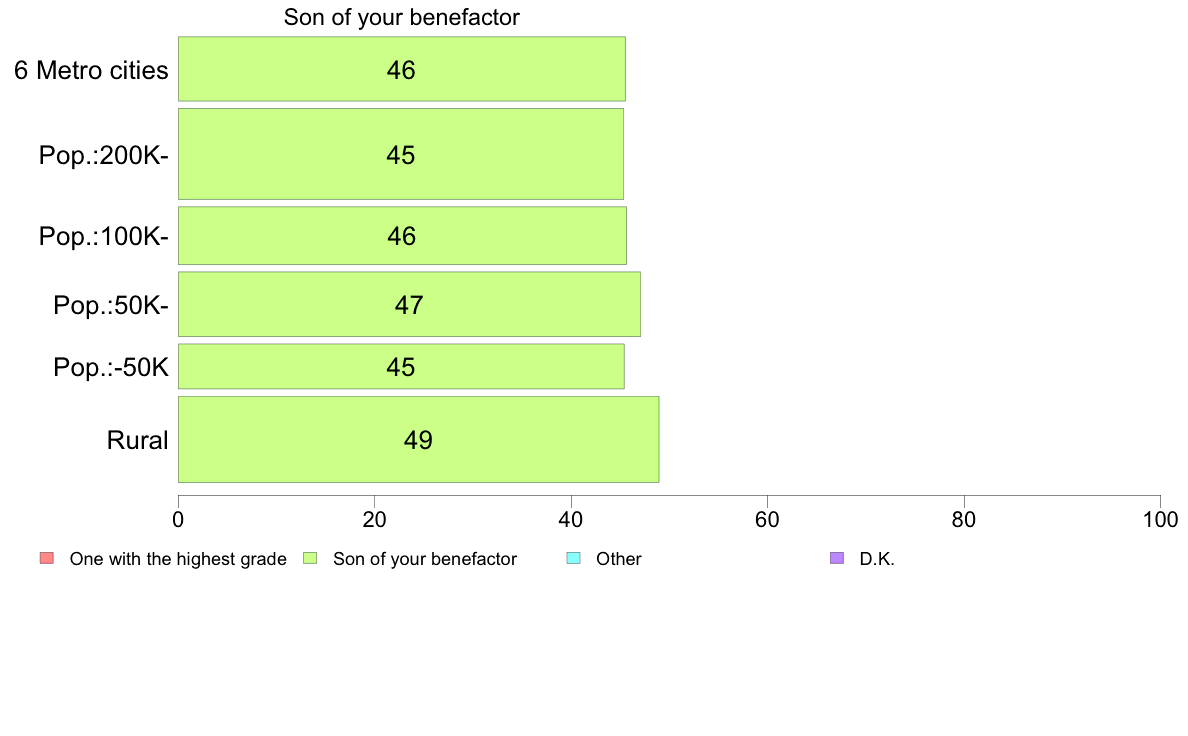Click the 'Other' legend text
This screenshot has width=1188, height=736.
coord(619,559)
